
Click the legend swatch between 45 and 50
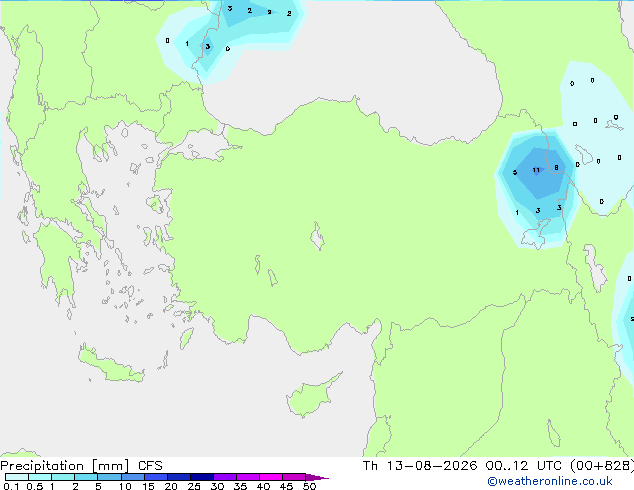(294, 477)
